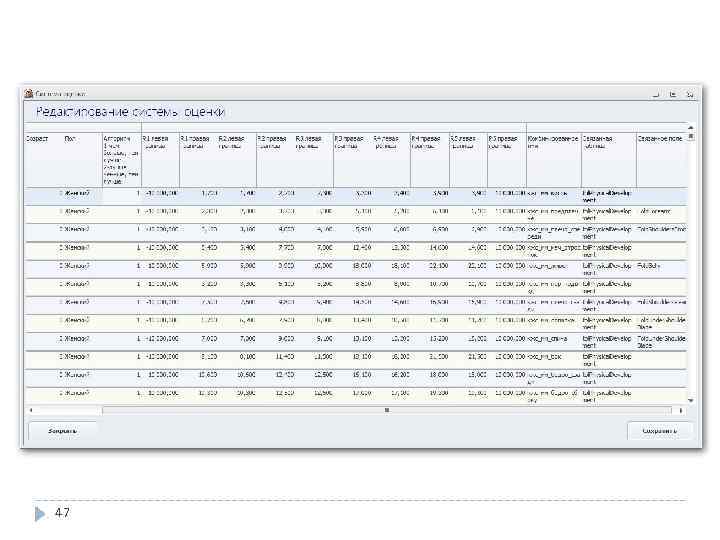The width and height of the screenshot is (720, 540).
Task: Click the 12,450 cell in R3 правая column
Action: tap(353, 250)
